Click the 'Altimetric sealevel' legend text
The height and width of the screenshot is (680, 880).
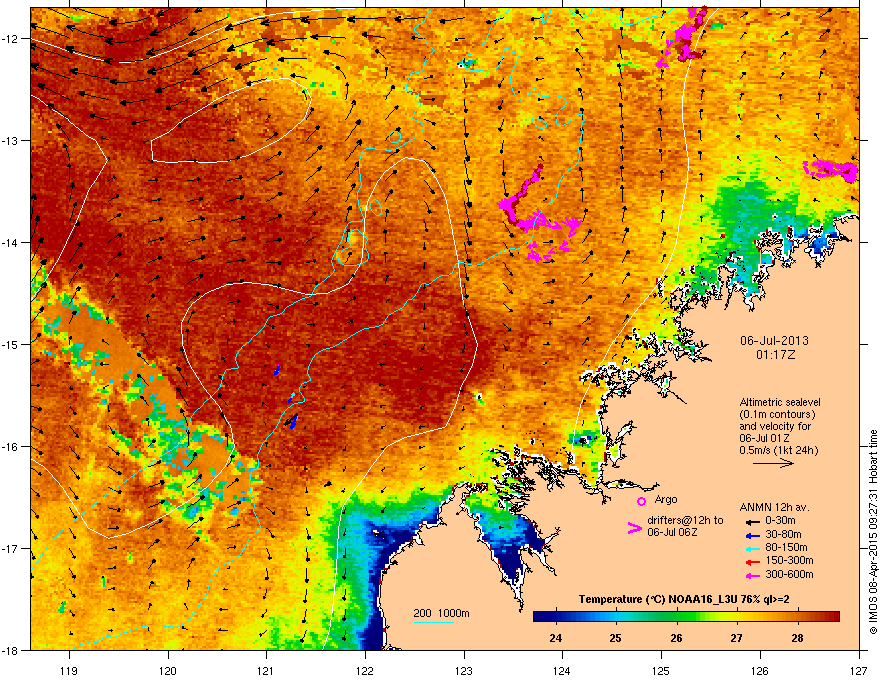tap(780, 402)
